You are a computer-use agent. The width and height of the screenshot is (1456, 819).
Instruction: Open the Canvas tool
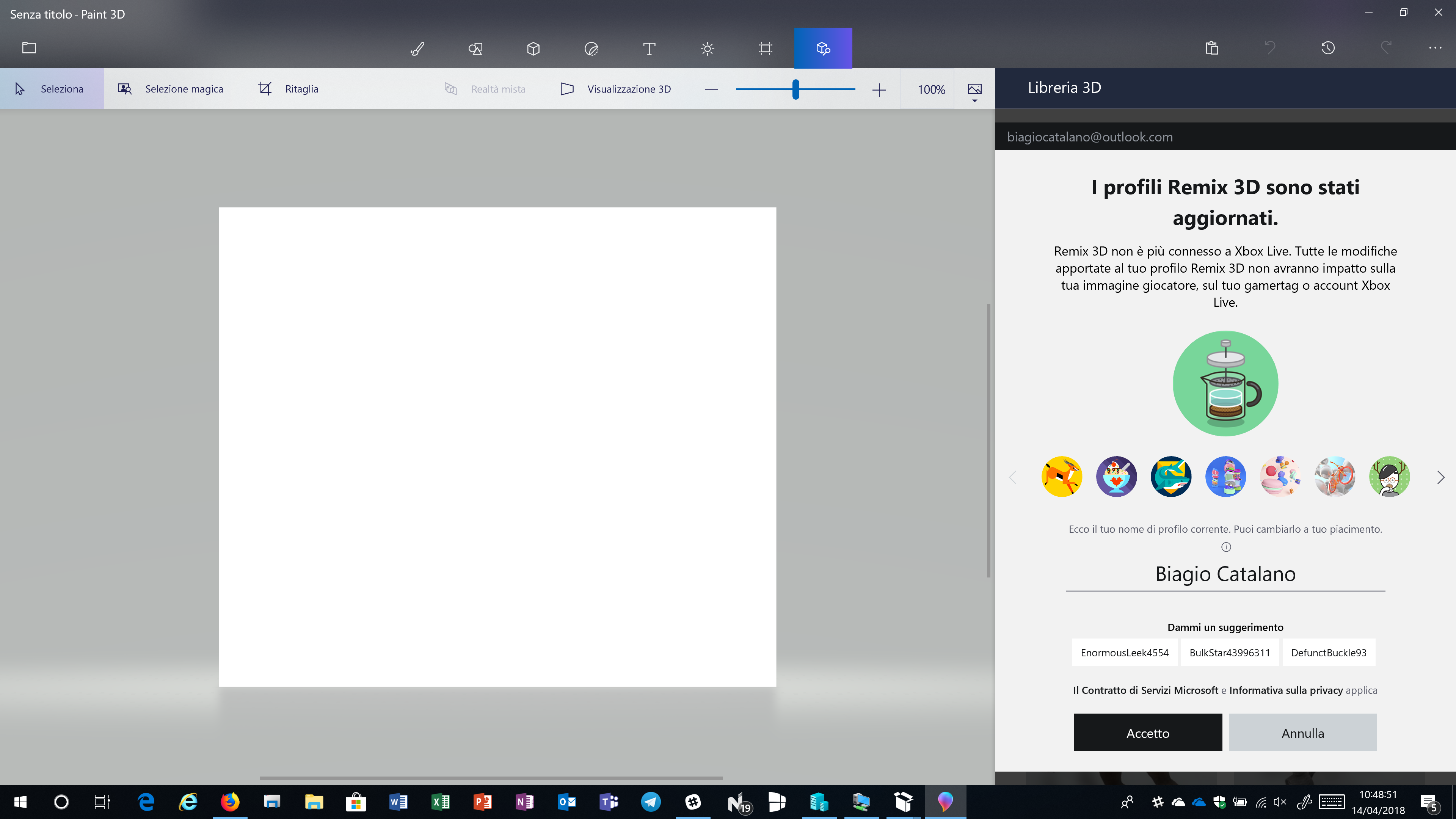(x=765, y=49)
